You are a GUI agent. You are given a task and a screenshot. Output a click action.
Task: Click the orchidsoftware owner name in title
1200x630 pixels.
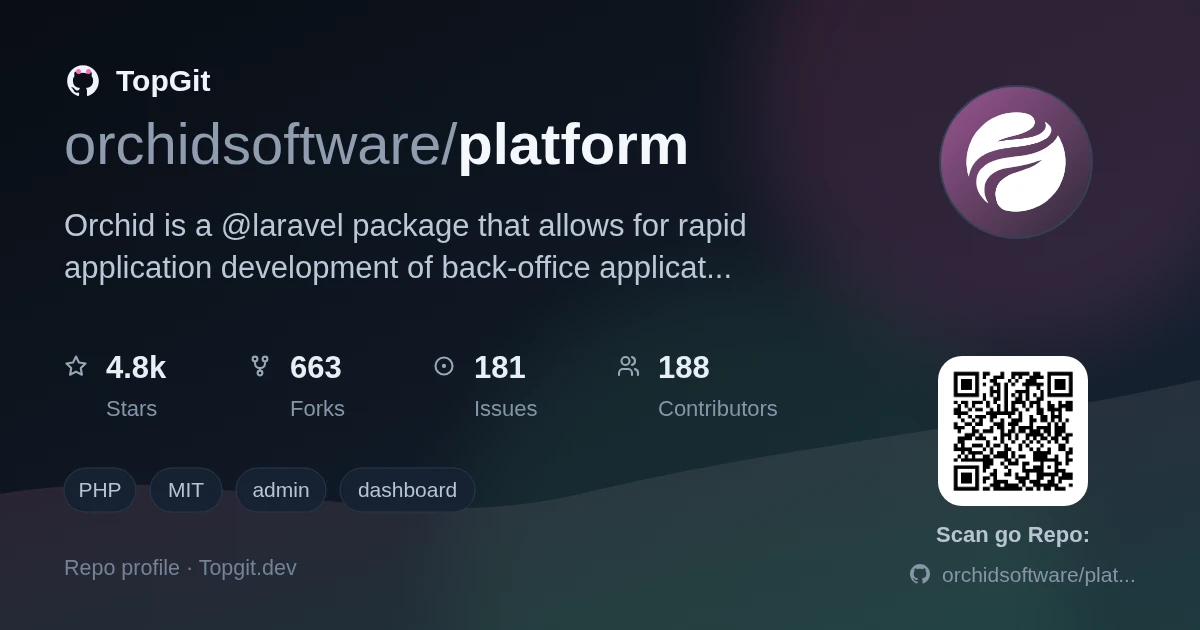pyautogui.click(x=254, y=145)
